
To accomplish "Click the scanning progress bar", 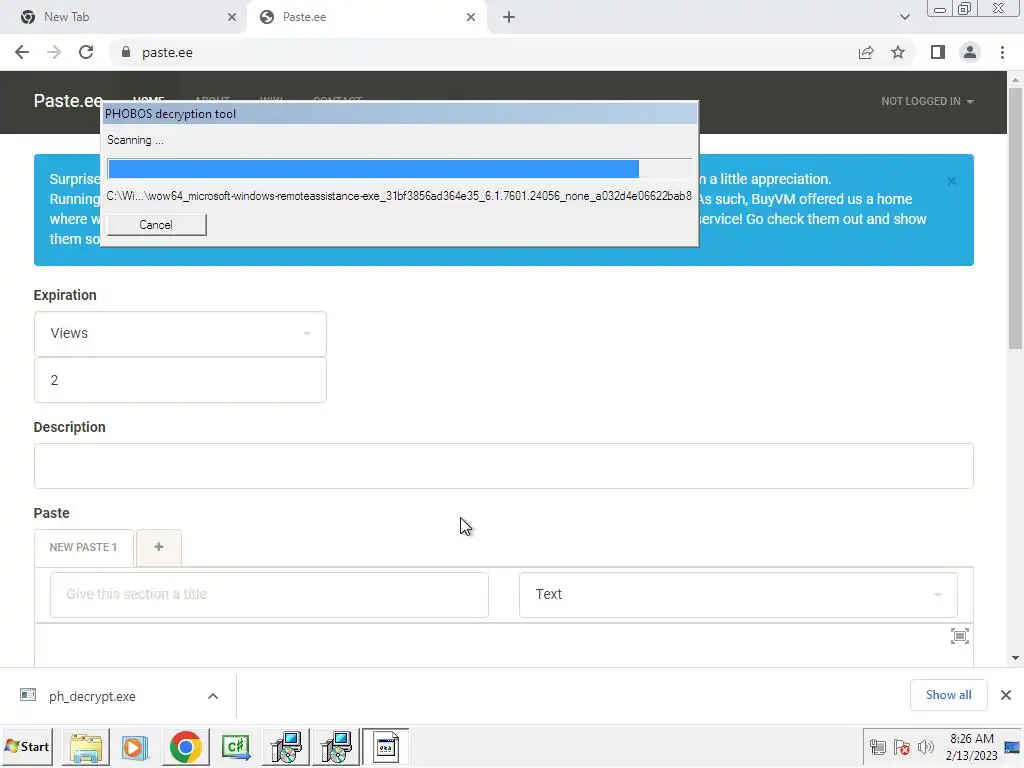I will coord(400,168).
